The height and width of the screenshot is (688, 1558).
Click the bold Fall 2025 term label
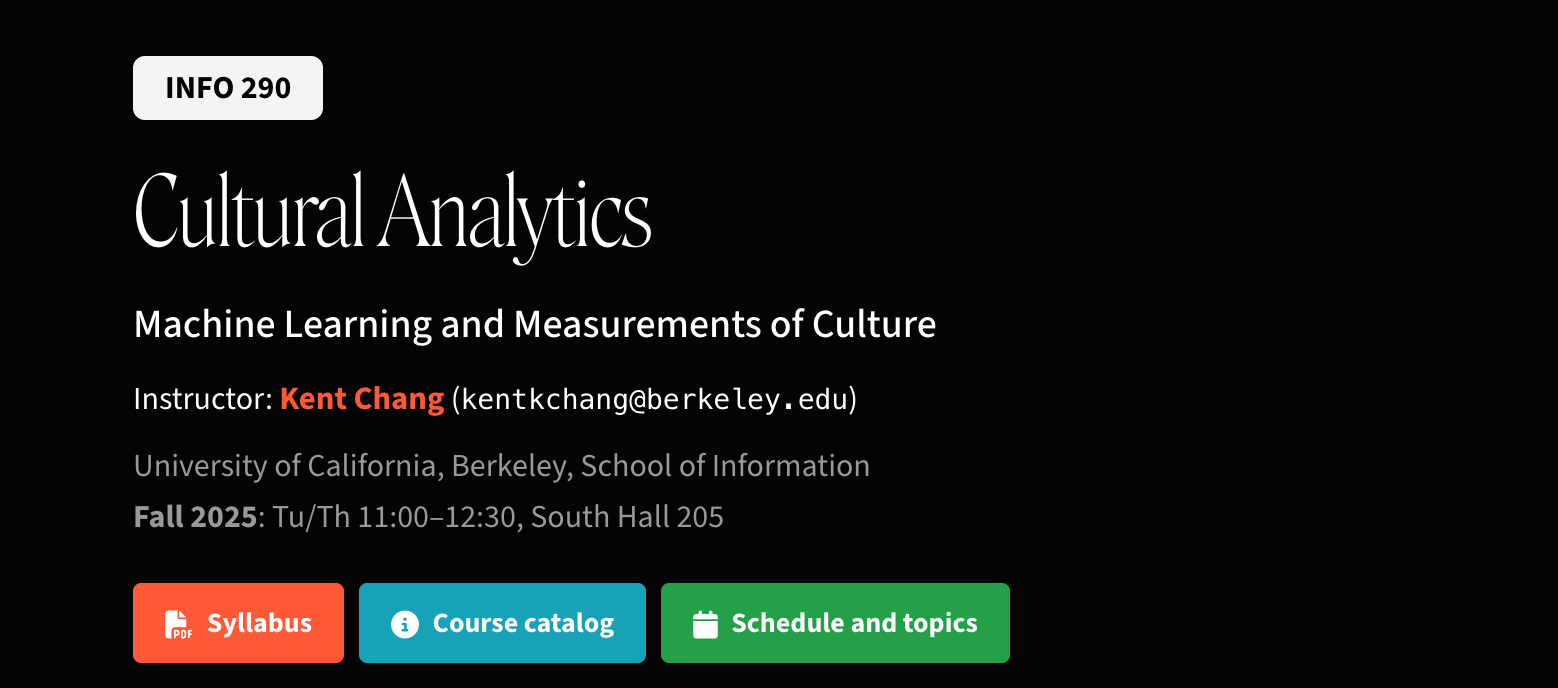[x=195, y=517]
